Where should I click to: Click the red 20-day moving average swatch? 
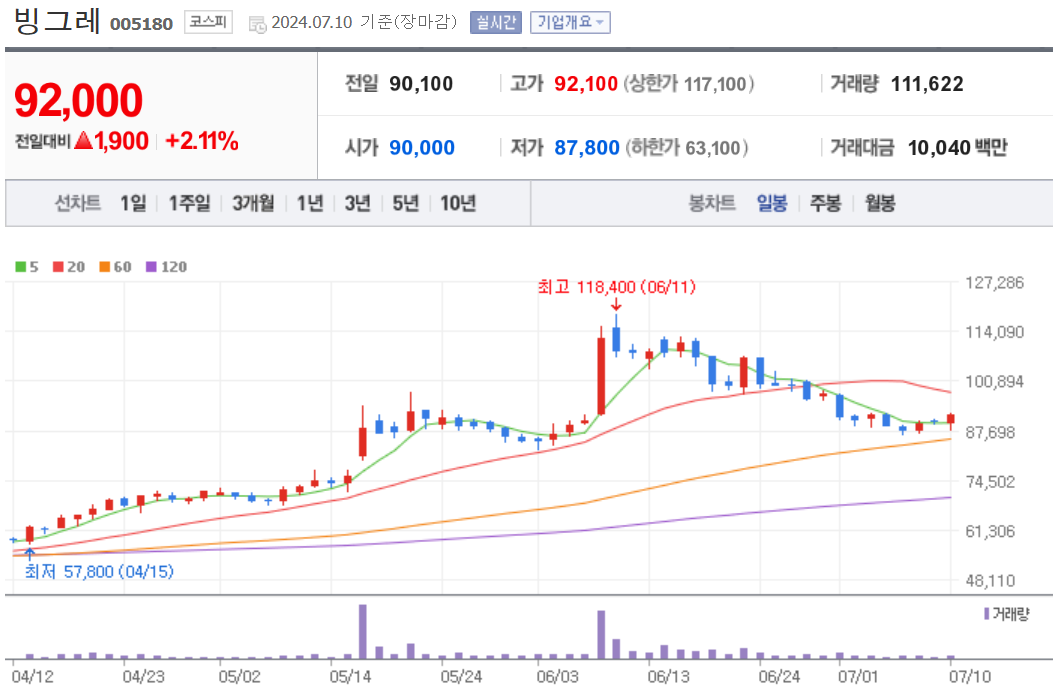pos(58,267)
